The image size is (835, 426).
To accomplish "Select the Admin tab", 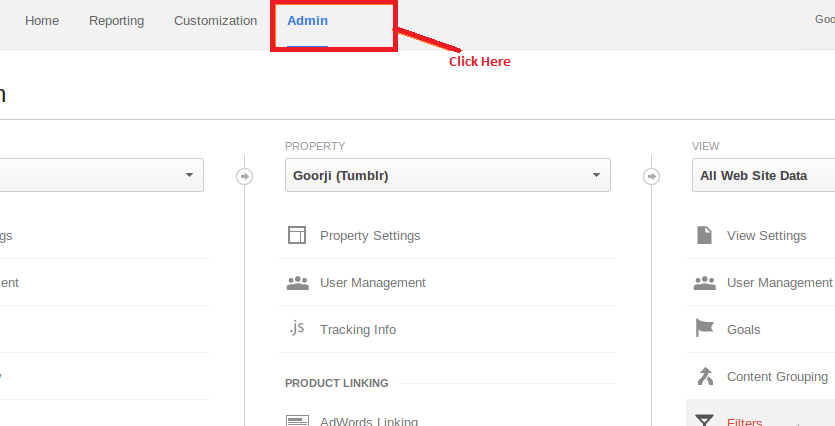I will pyautogui.click(x=307, y=21).
